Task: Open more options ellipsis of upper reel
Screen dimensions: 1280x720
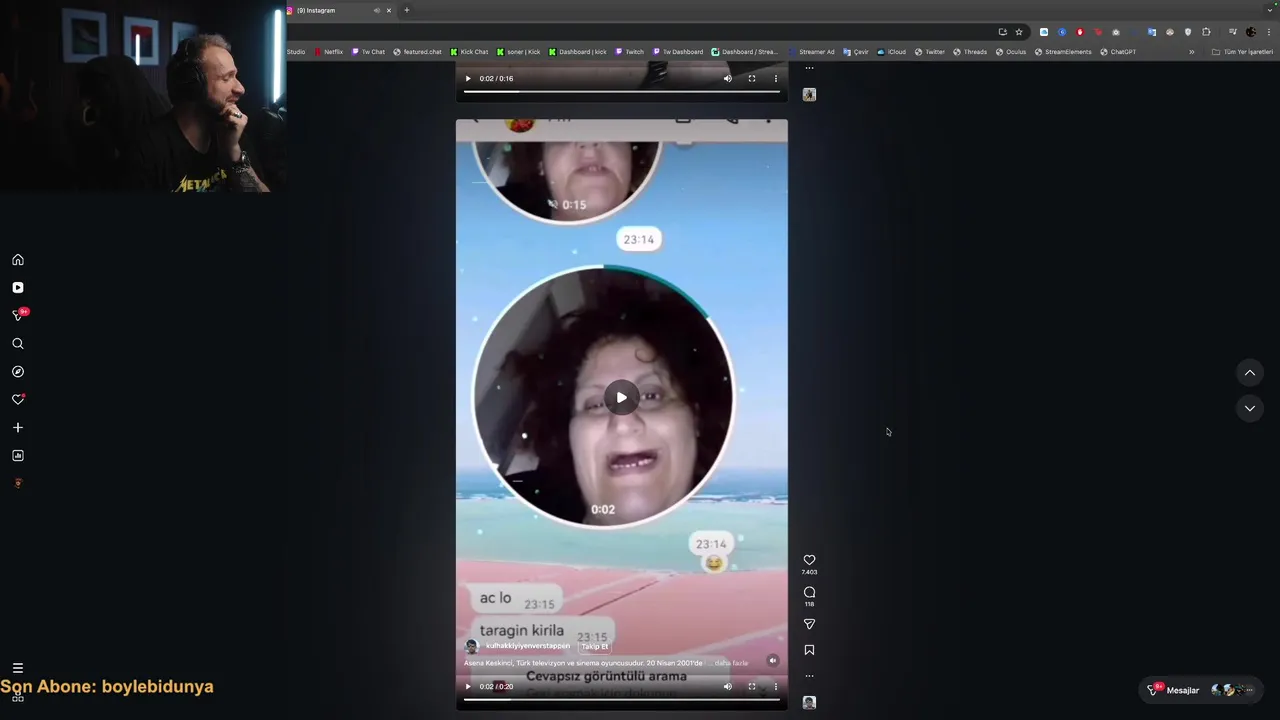Action: pos(809,68)
